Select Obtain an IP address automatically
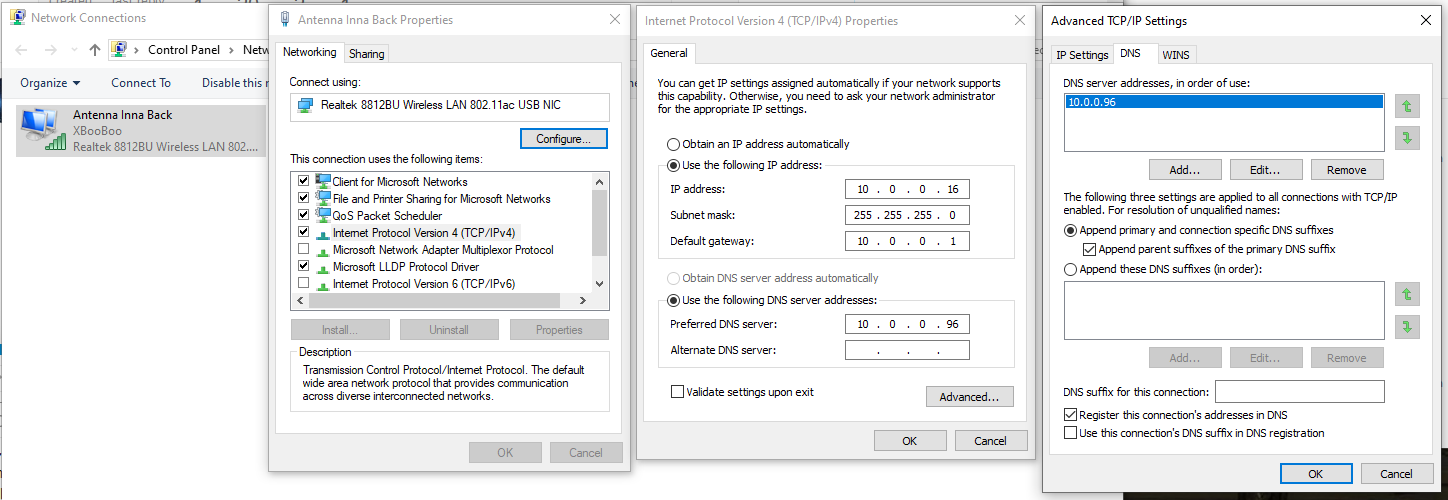 click(673, 144)
